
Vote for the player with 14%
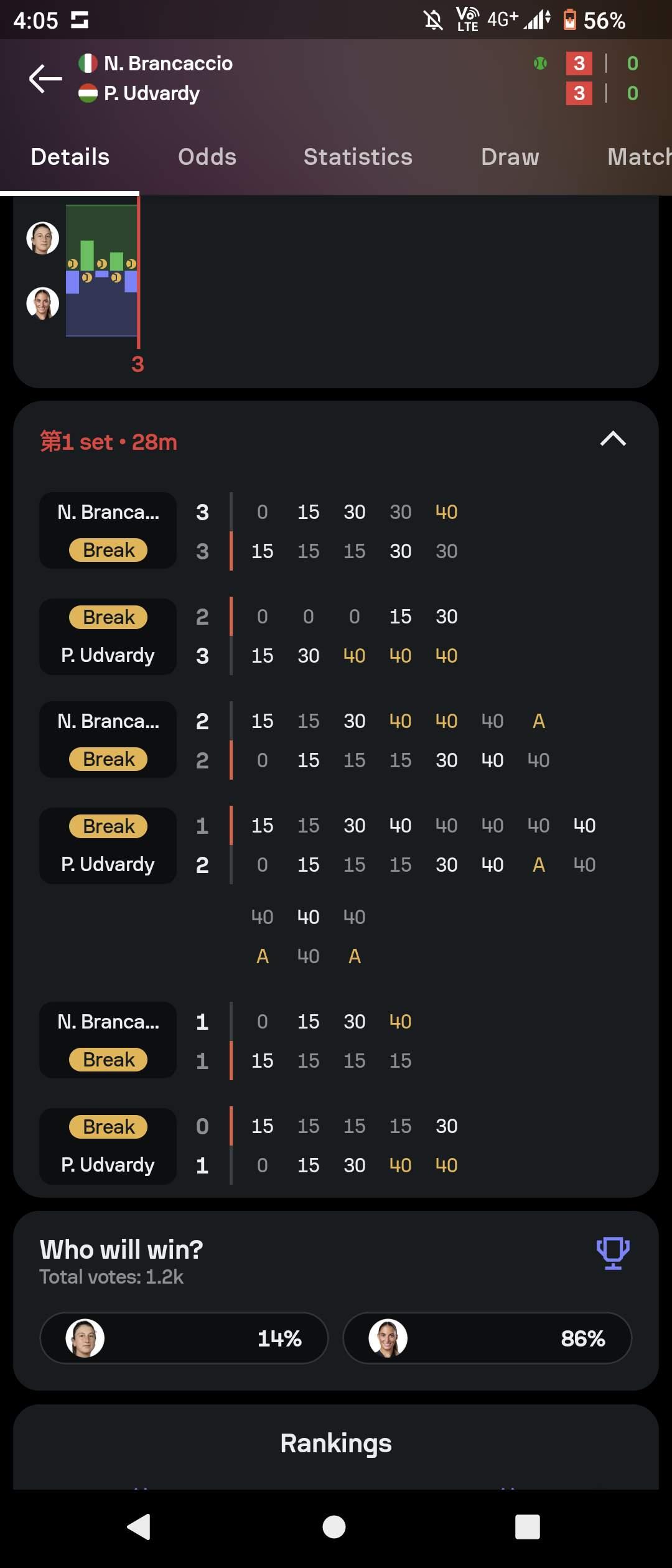tap(184, 1338)
